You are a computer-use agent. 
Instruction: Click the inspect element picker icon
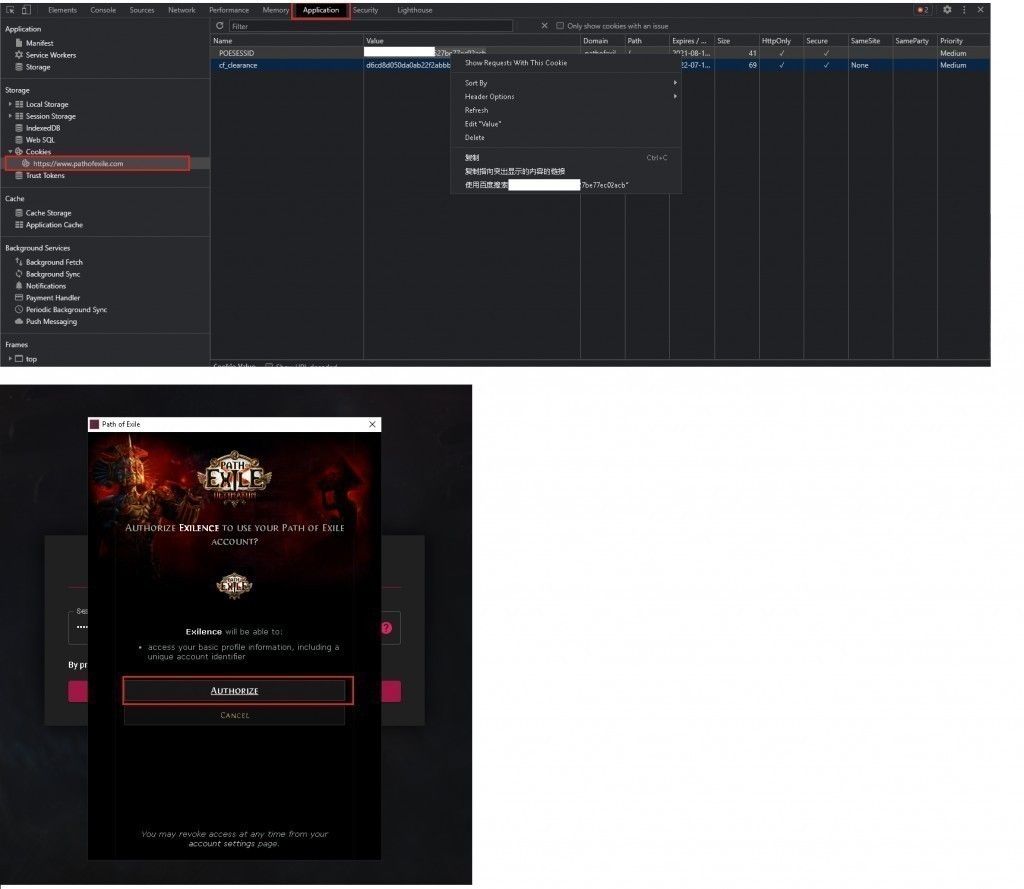11,10
